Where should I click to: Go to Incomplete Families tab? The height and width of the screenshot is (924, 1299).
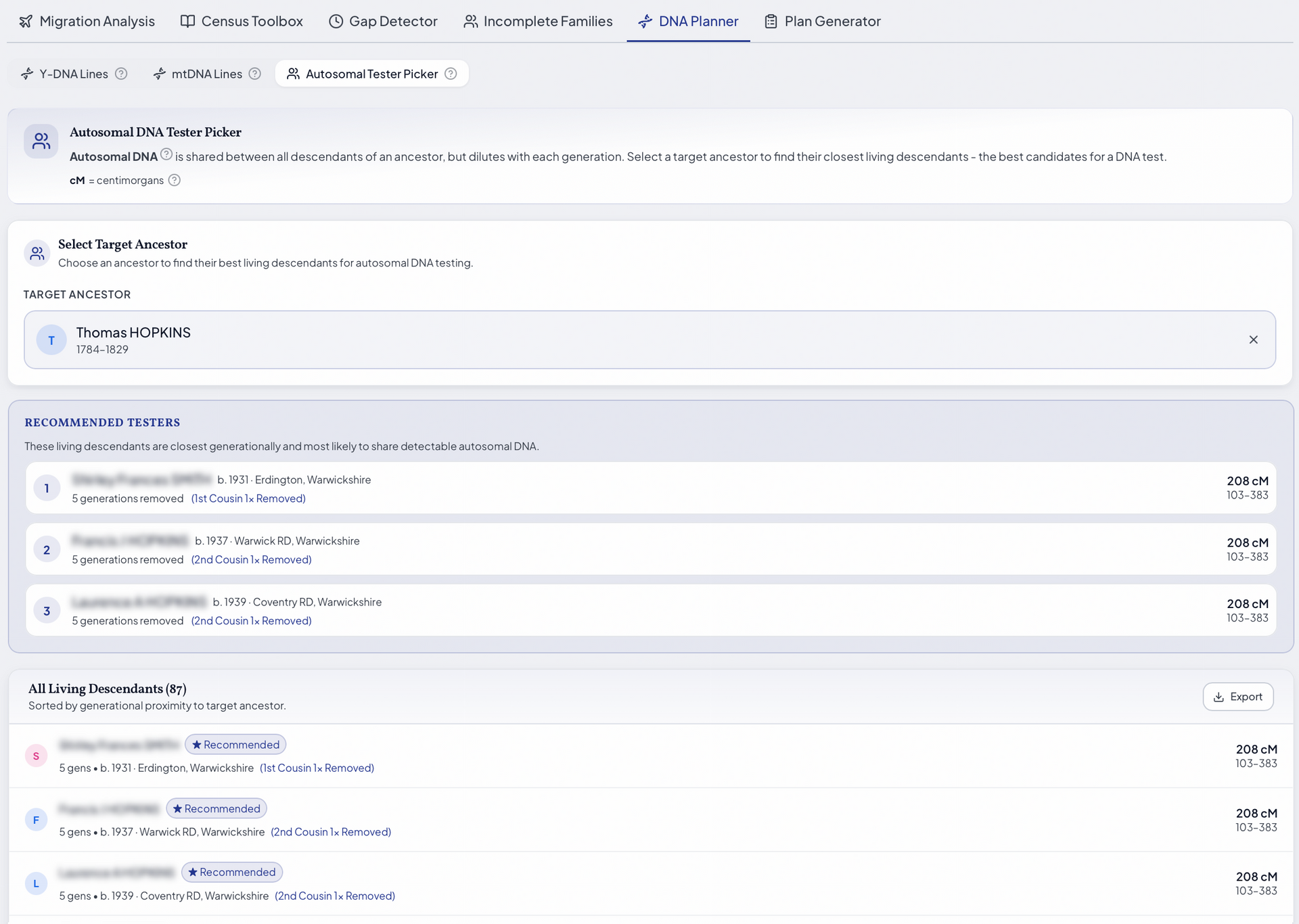(538, 21)
